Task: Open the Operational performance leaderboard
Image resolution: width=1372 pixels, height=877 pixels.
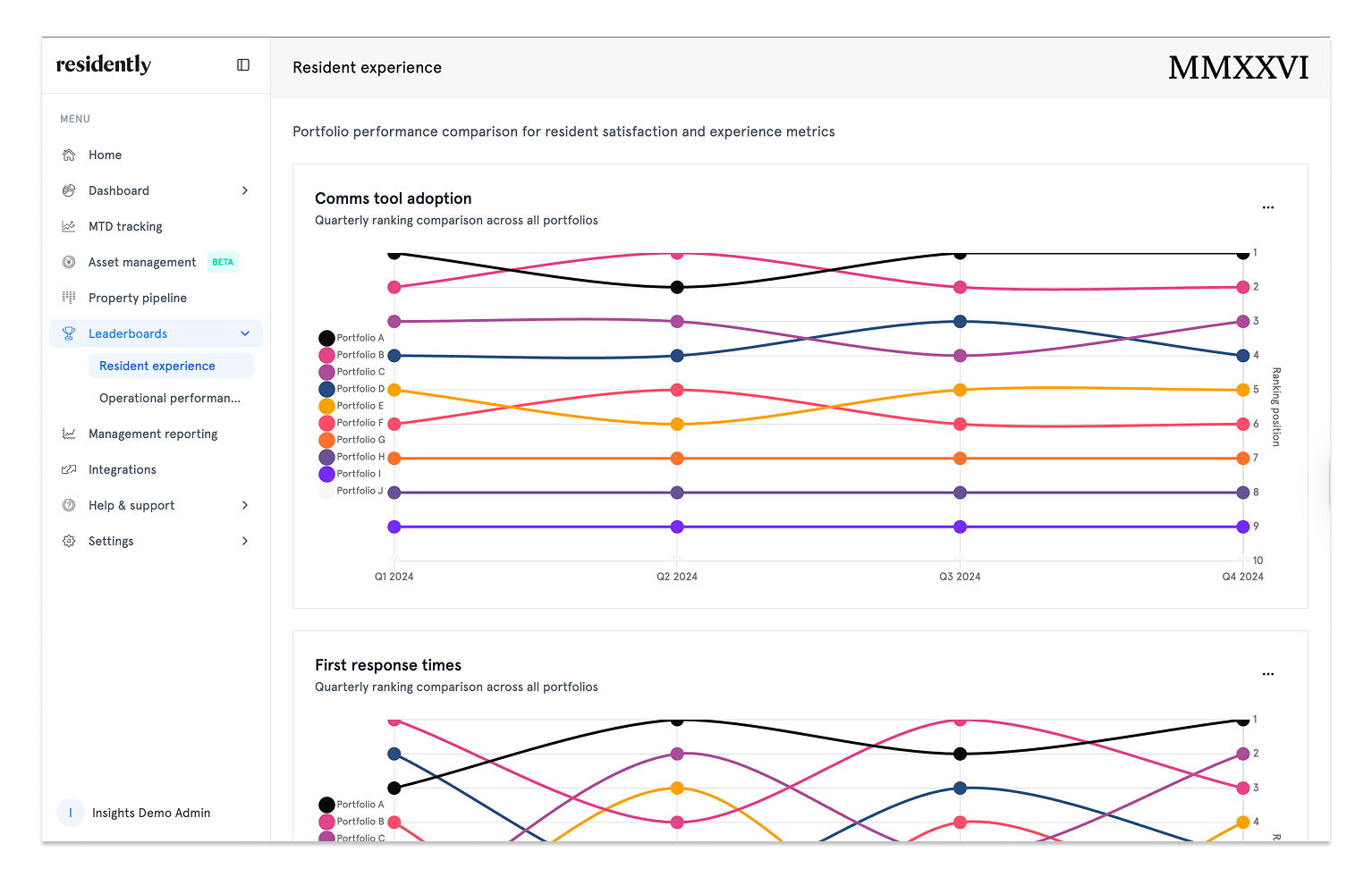Action: (x=171, y=398)
